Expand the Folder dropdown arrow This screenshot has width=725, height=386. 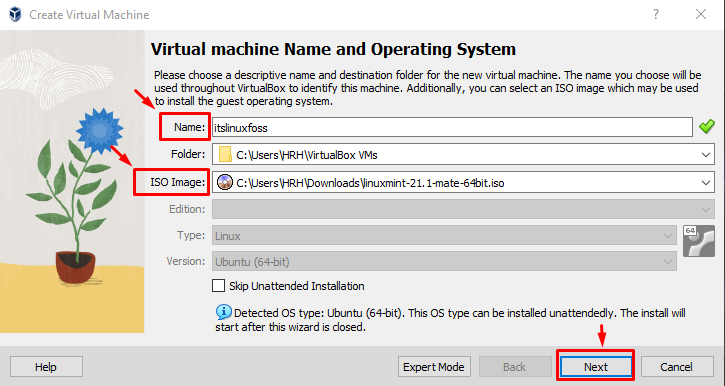click(706, 155)
